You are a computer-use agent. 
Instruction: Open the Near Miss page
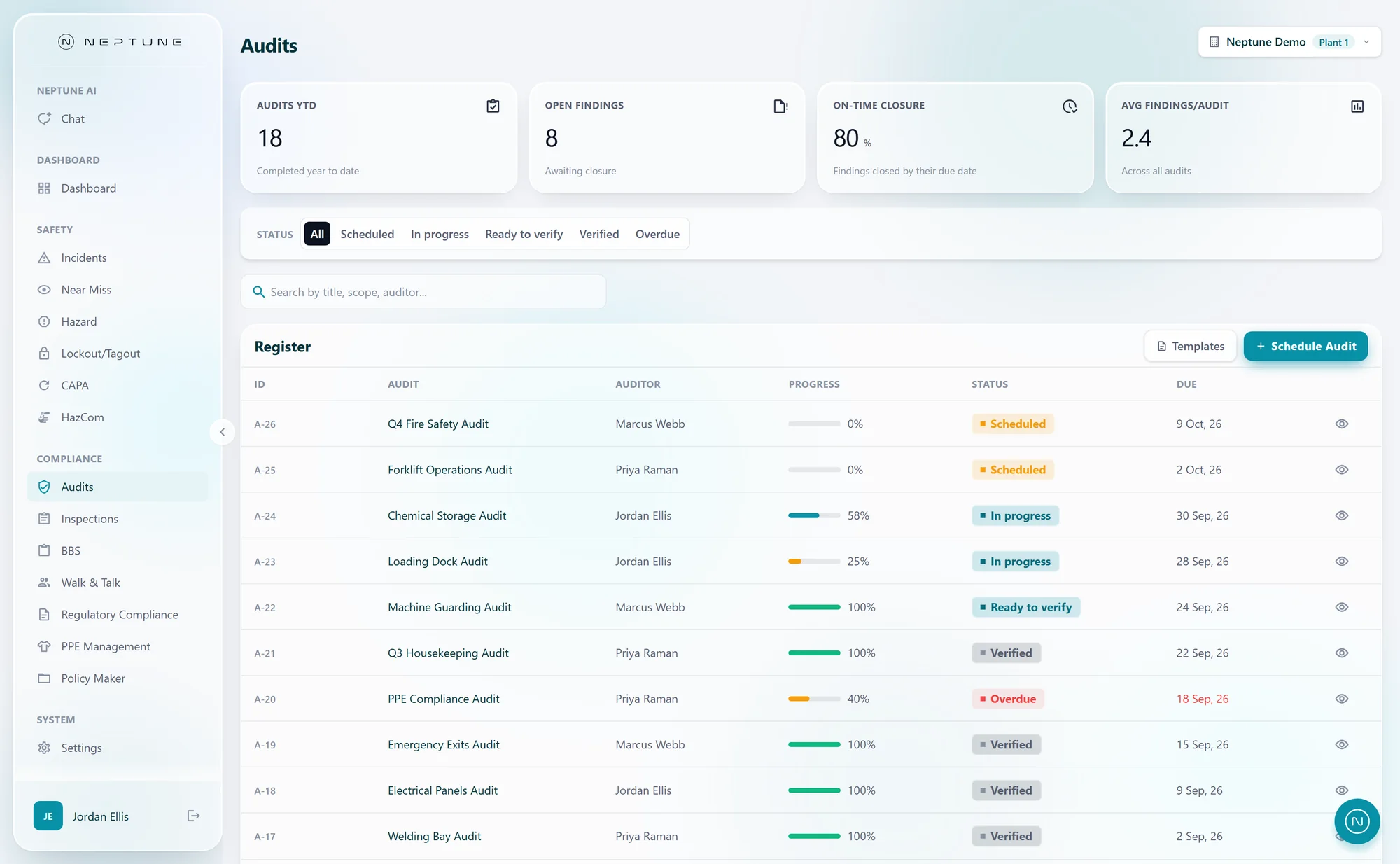pyautogui.click(x=118, y=290)
